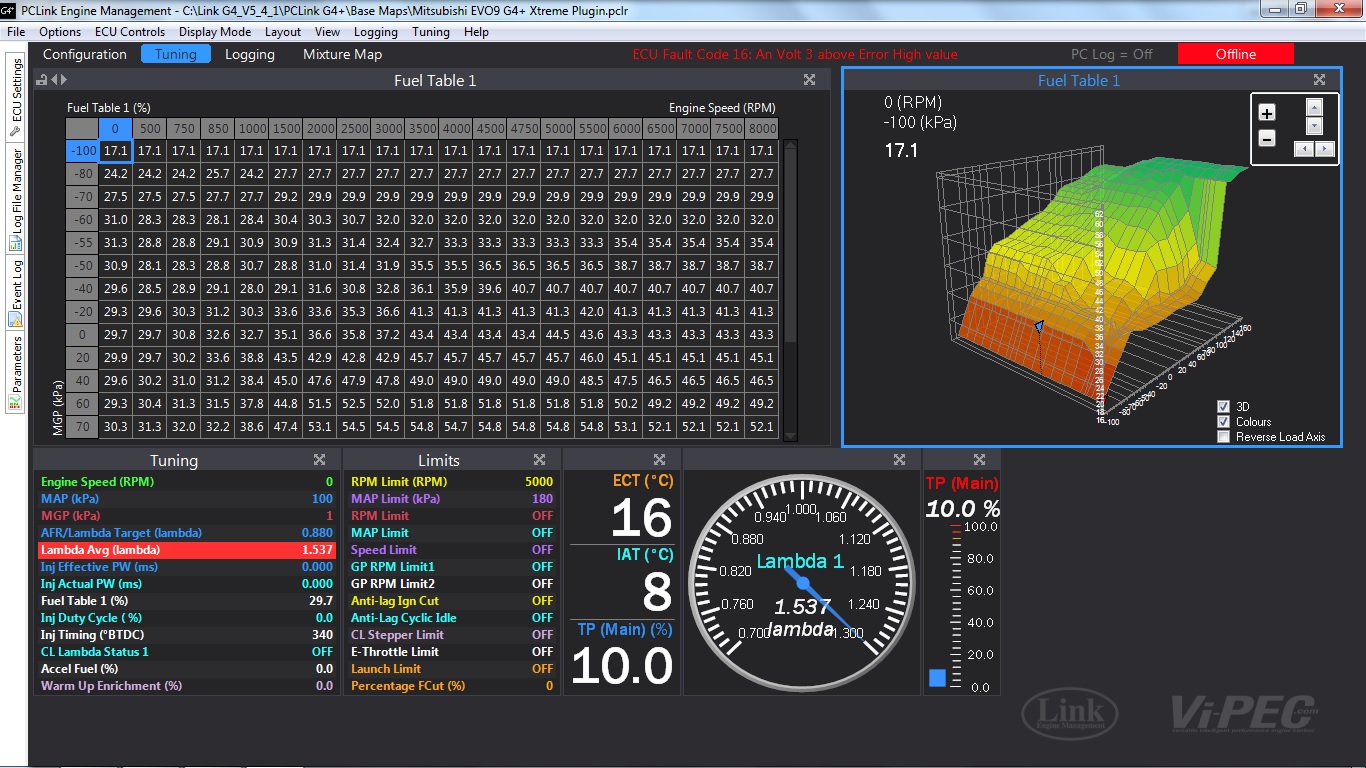Open the Logging menu in menu bar
This screenshot has width=1366, height=768.
pyautogui.click(x=376, y=32)
